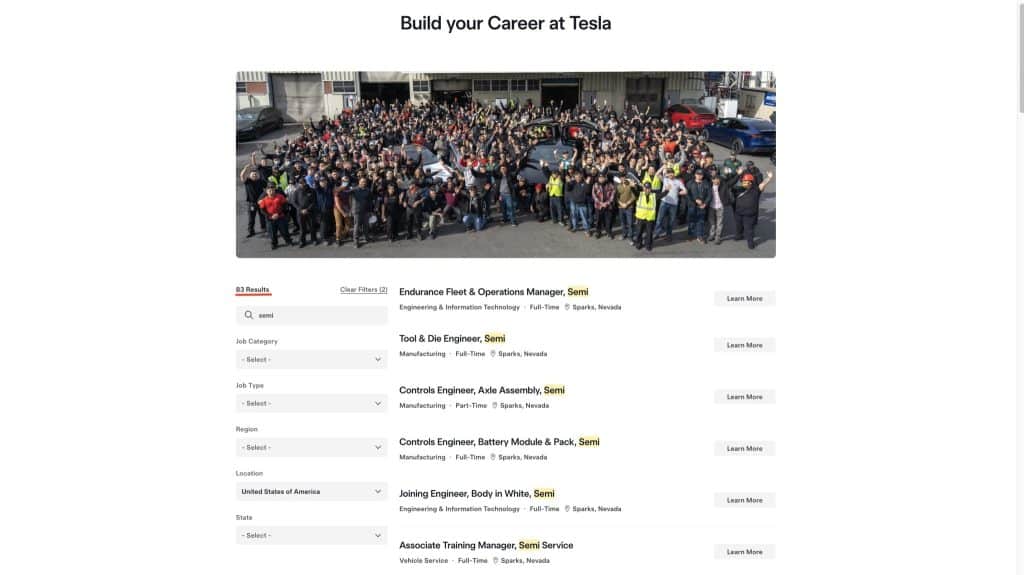Screen dimensions: 1024x575
Task: Click the Clear Filters (2) link
Action: (x=363, y=290)
